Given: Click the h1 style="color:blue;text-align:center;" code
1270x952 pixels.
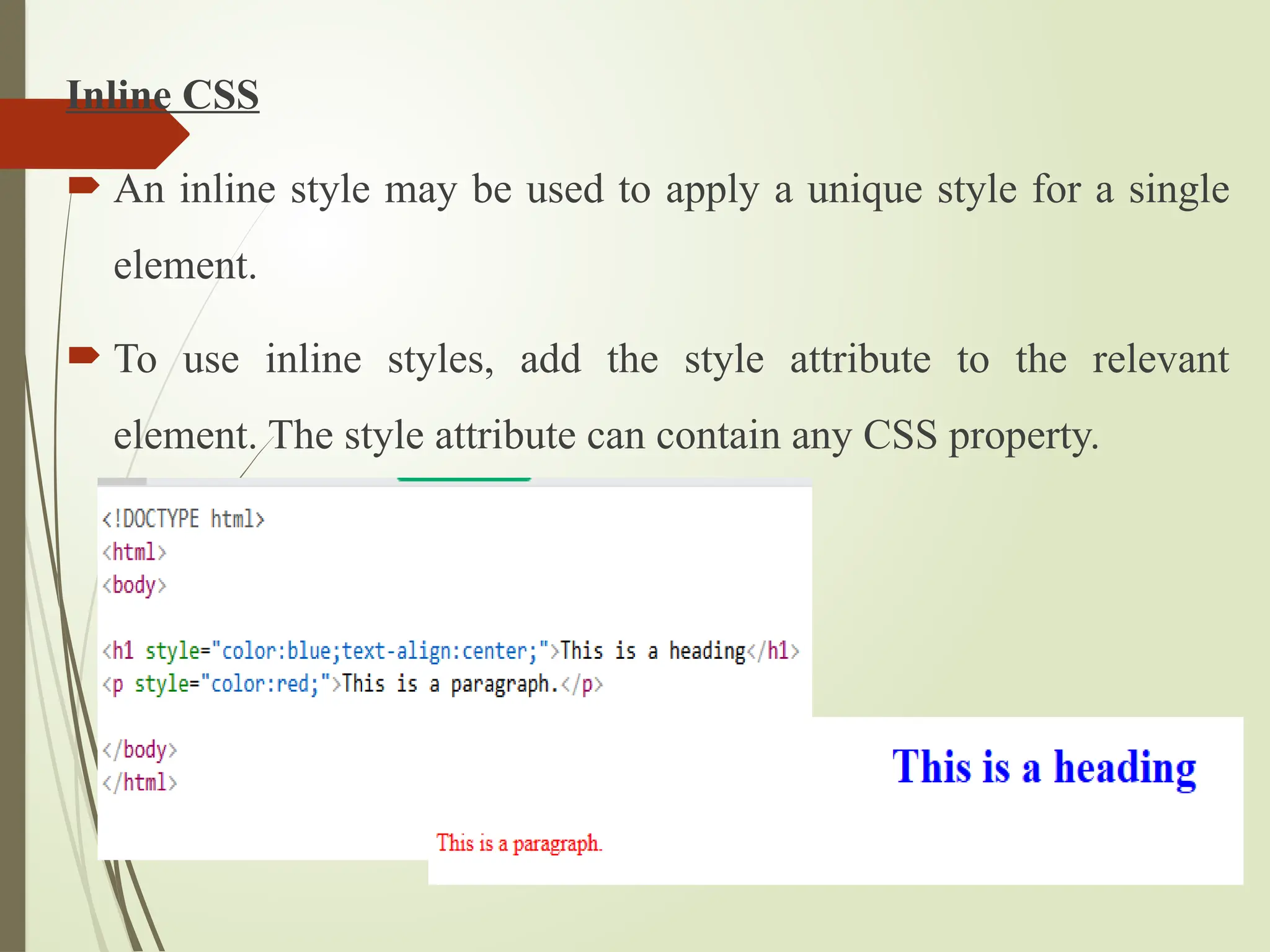Looking at the screenshot, I should pos(331,651).
